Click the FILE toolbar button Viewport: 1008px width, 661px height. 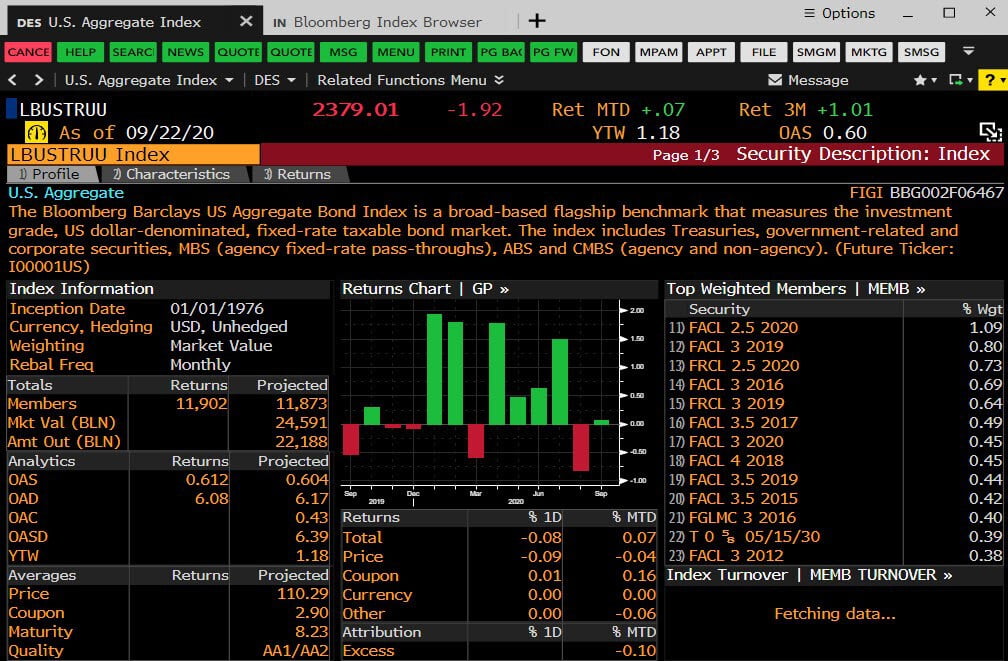[x=764, y=52]
